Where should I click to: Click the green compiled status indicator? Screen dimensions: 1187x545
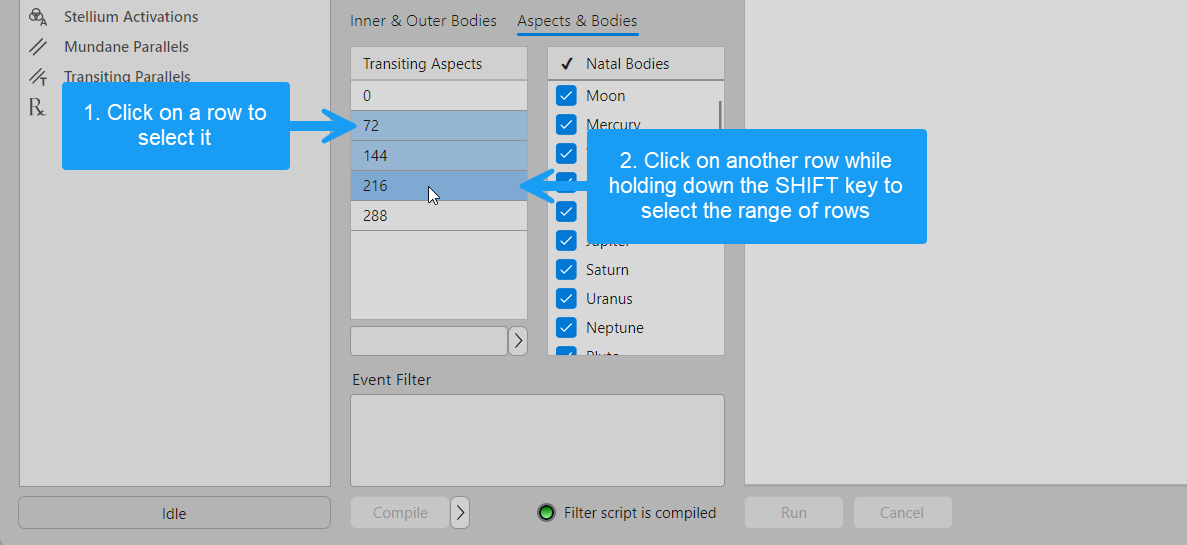[x=546, y=512]
